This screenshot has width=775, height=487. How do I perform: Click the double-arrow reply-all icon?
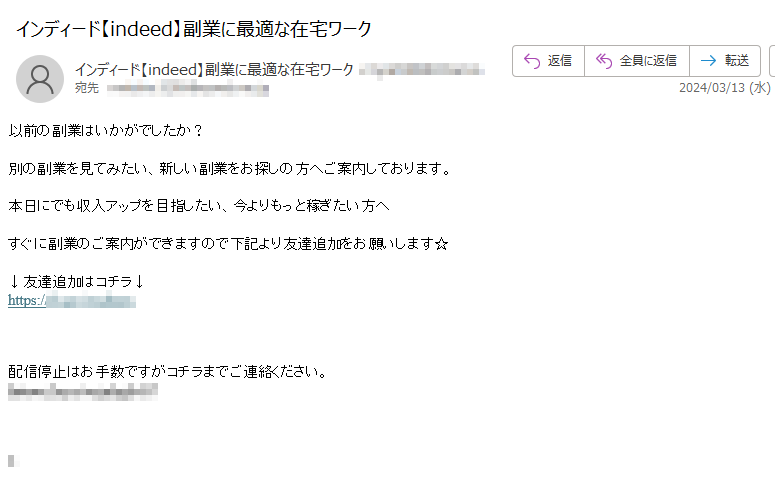(x=603, y=61)
